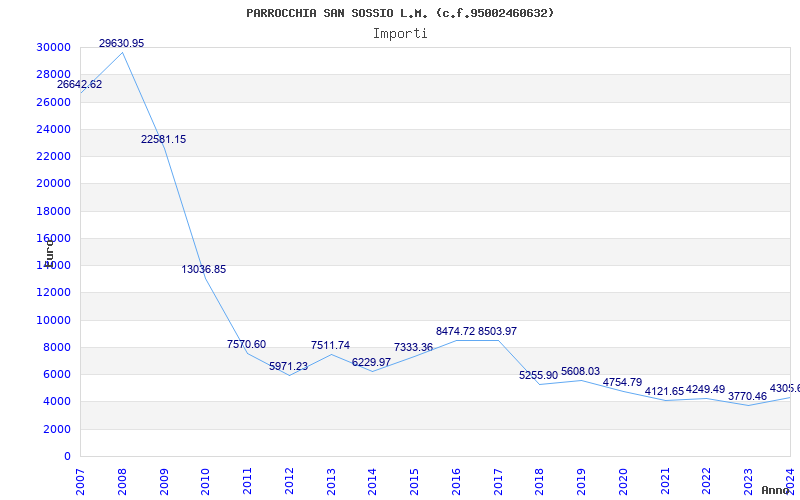Select the 7570.60 data label
The image size is (800, 500).
pos(246,344)
